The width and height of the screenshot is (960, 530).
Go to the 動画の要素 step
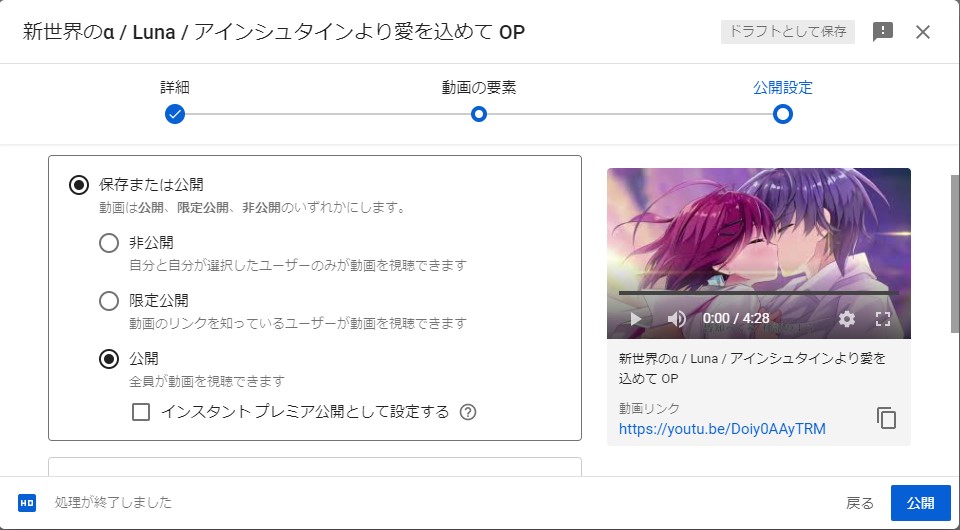[479, 114]
